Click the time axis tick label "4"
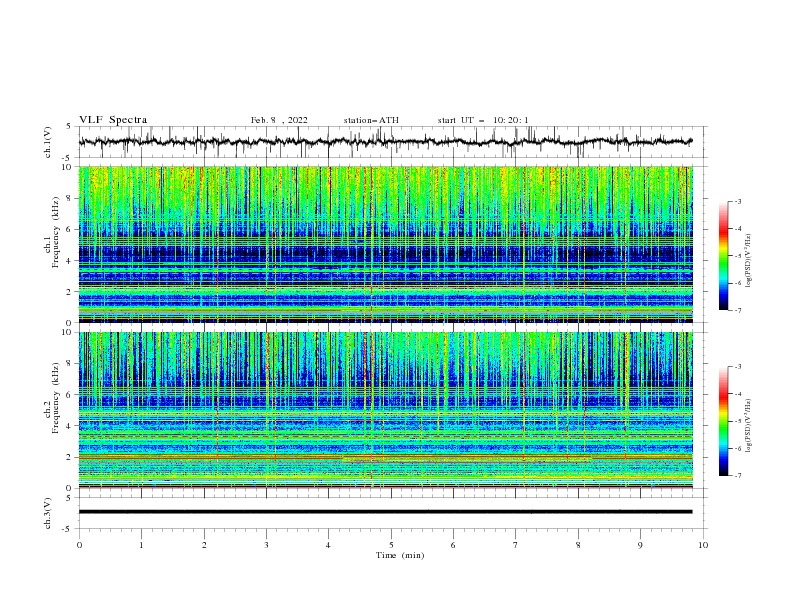Image resolution: width=792 pixels, height=612 pixels. click(328, 545)
